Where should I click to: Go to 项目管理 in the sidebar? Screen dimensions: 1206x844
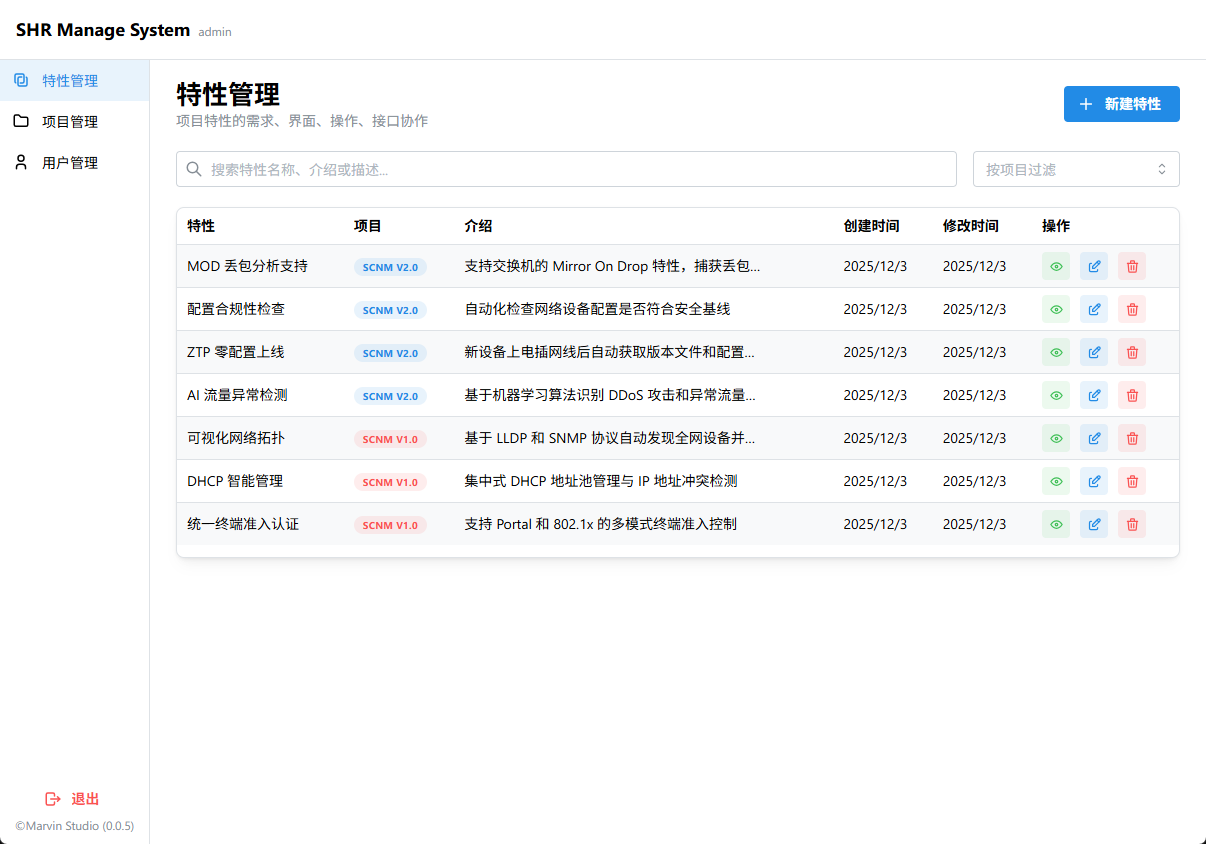pyautogui.click(x=70, y=121)
